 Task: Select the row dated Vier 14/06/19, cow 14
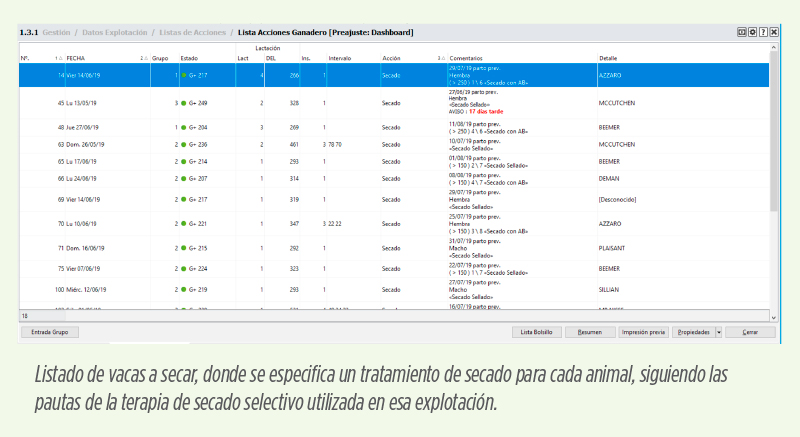tap(394, 75)
